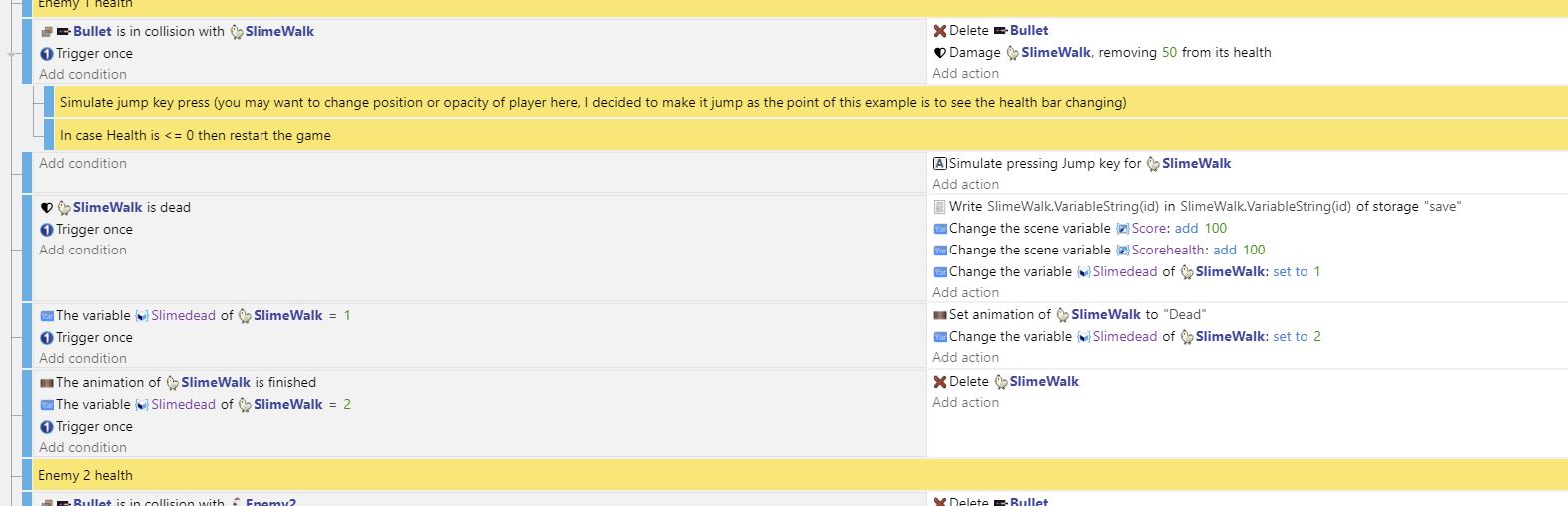Click the red X Delete Bullet action icon

tap(939, 31)
